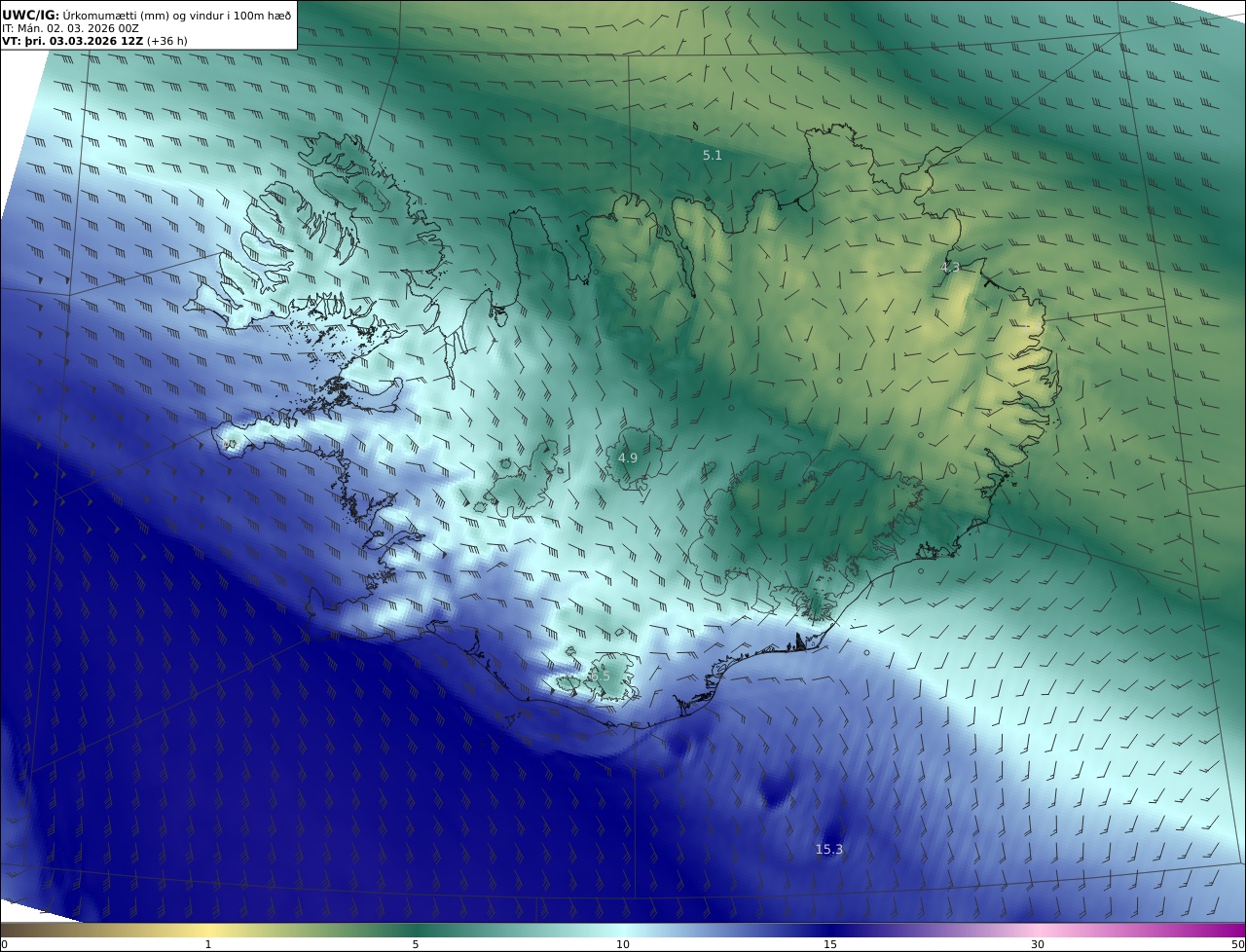This screenshot has height=952, width=1246.
Task: Click the 5.1 value label north of Iceland
Action: click(x=713, y=155)
